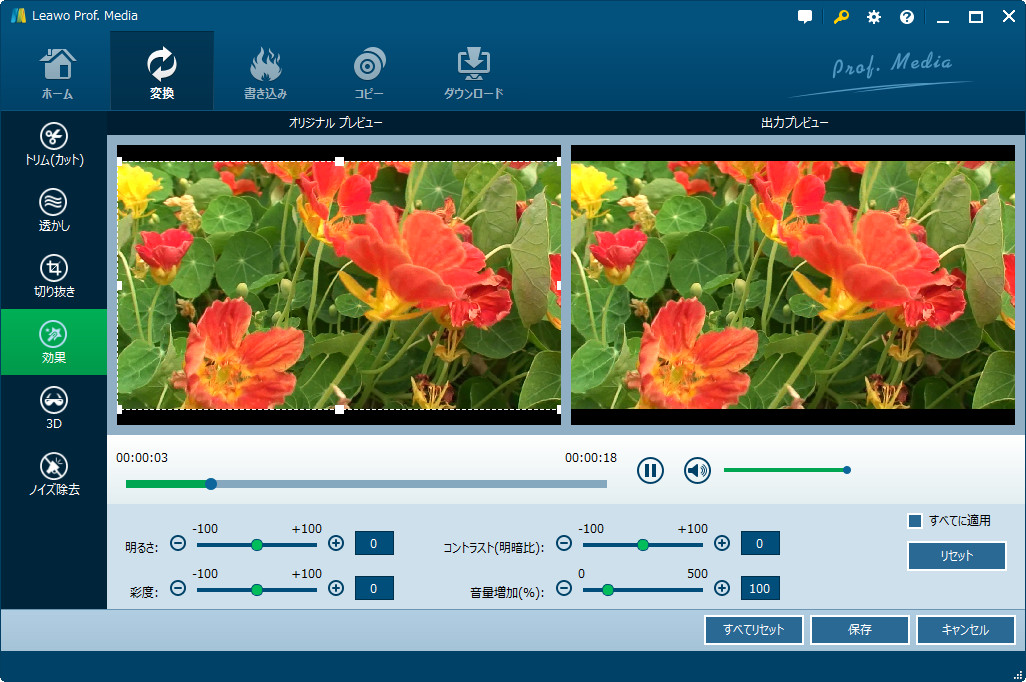The height and width of the screenshot is (682, 1026).
Task: Decrease コントラスト contrast with minus button
Action: pyautogui.click(x=564, y=543)
